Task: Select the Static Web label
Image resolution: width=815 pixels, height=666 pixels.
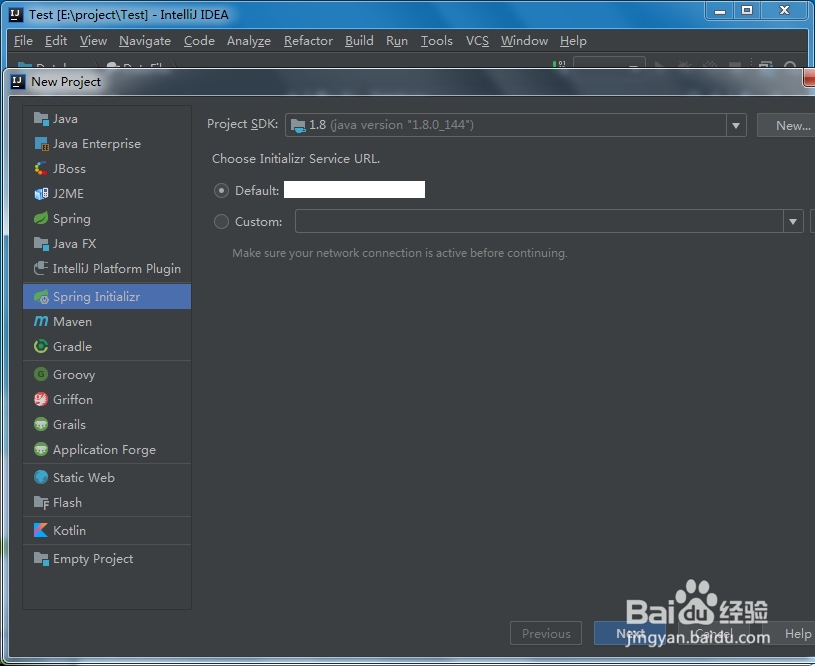Action: click(x=84, y=477)
